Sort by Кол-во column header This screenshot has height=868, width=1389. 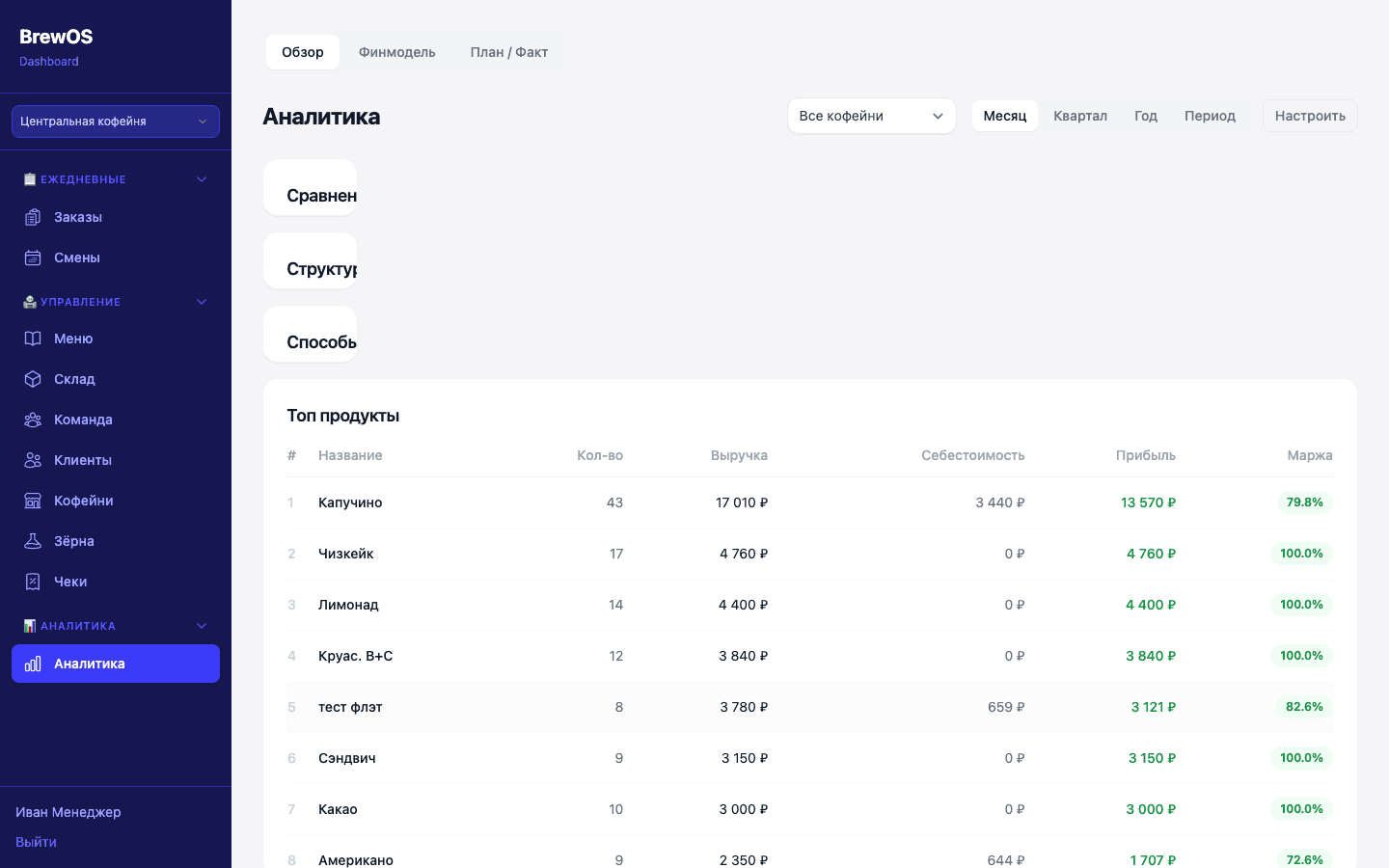pyautogui.click(x=600, y=455)
